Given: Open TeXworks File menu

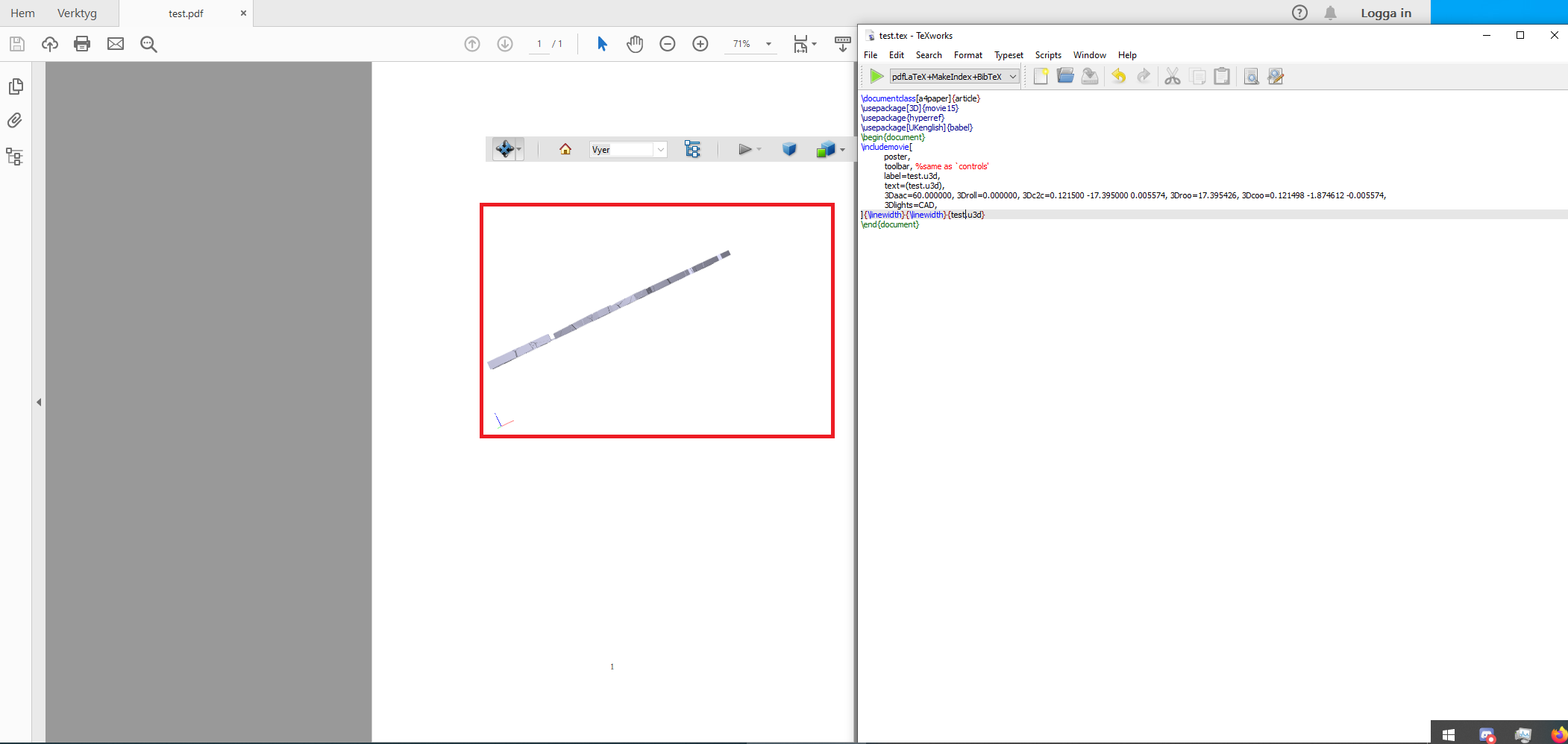Looking at the screenshot, I should click(871, 55).
